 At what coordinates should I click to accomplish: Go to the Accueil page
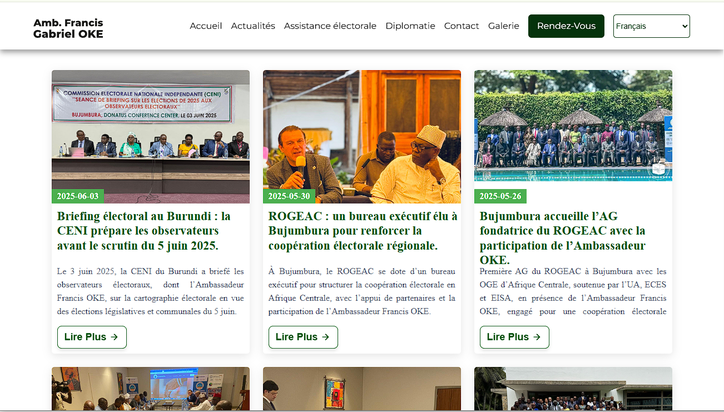205,26
